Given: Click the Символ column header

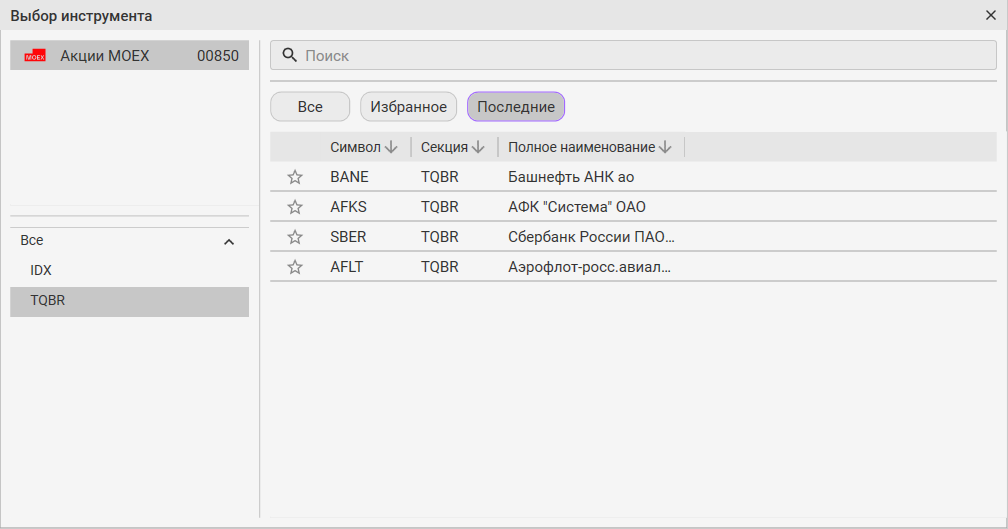Looking at the screenshot, I should tap(355, 147).
